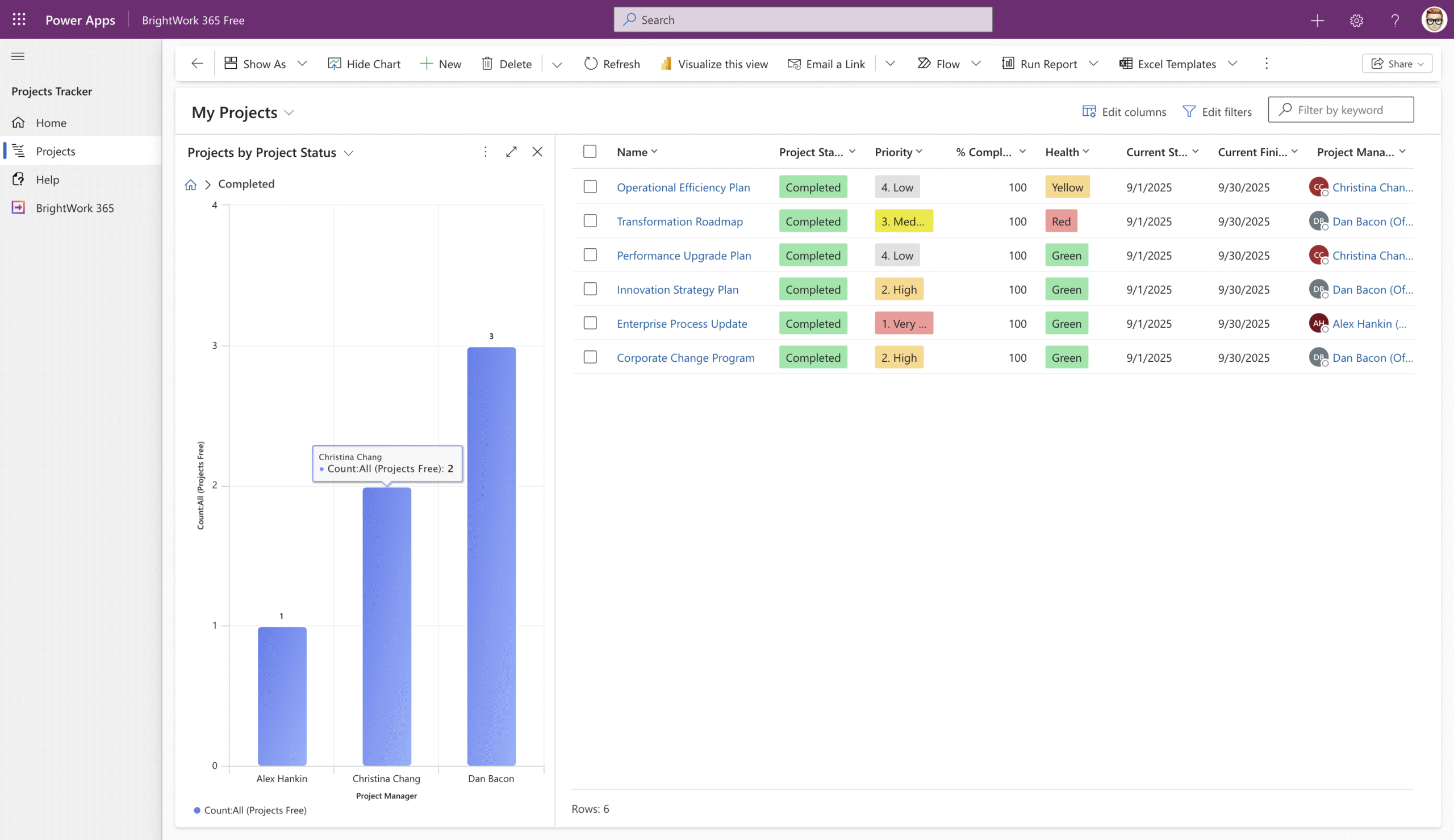Toggle the select-all rows header checkbox

coord(590,152)
